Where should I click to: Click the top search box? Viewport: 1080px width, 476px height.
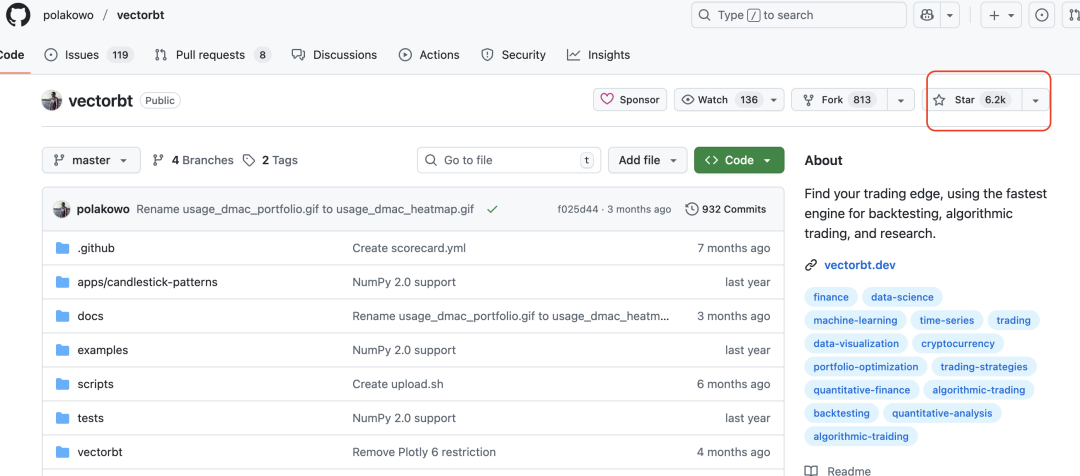point(798,15)
